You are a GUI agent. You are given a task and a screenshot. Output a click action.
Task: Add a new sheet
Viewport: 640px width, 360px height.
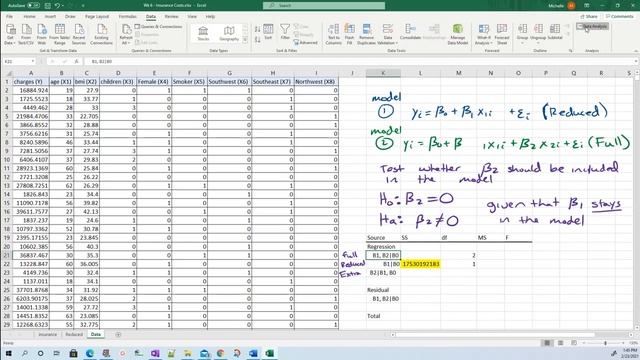click(x=118, y=334)
